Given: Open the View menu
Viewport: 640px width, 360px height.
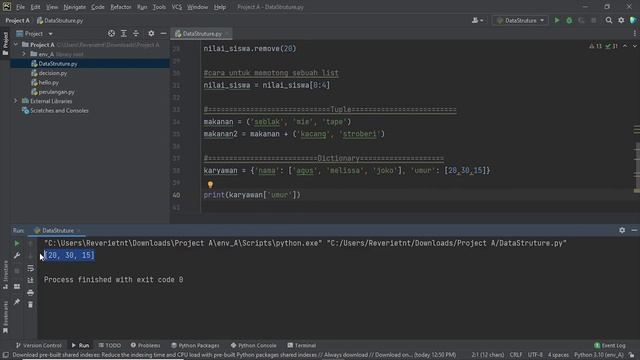Looking at the screenshot, I should click(x=52, y=7).
